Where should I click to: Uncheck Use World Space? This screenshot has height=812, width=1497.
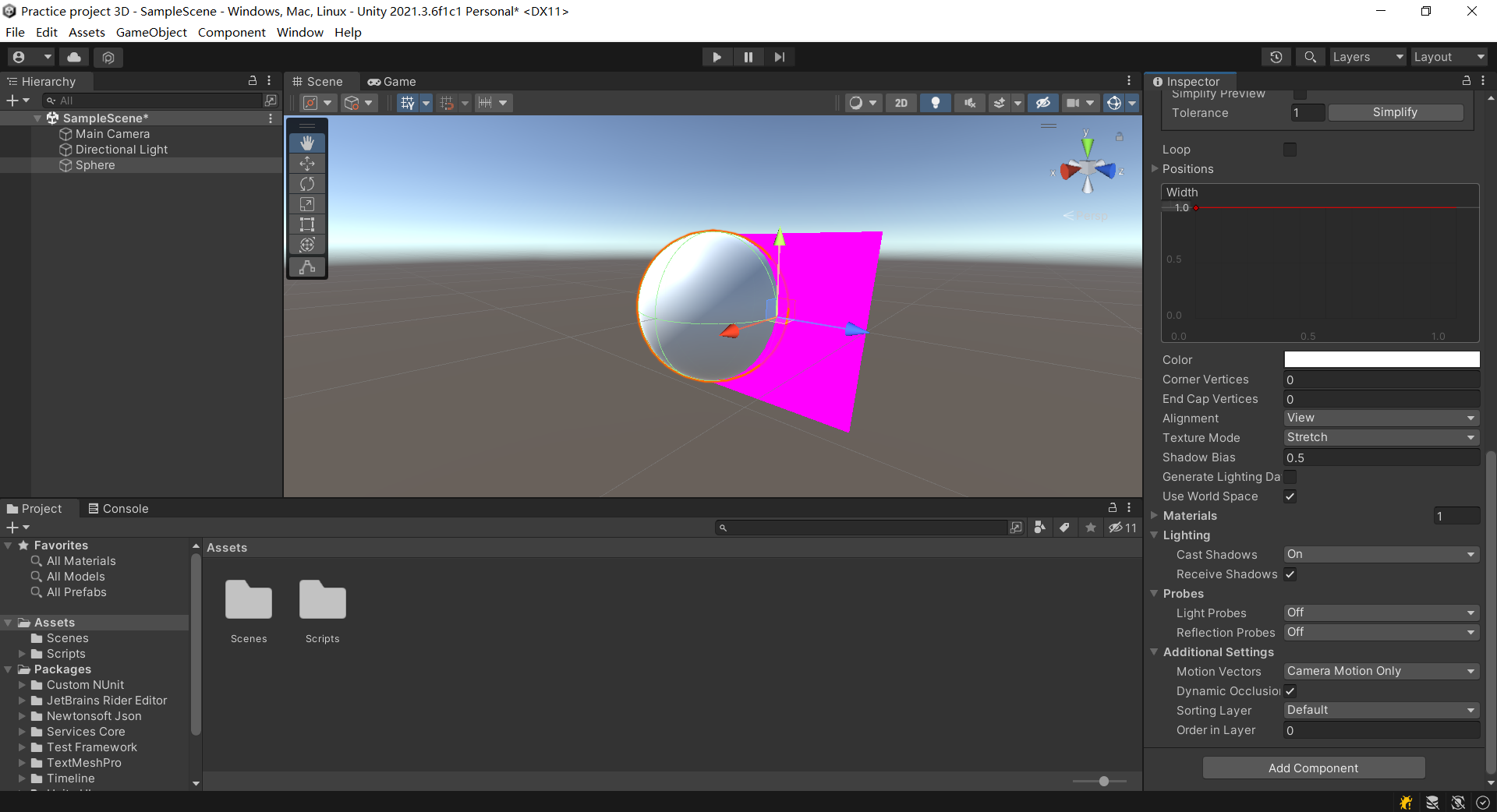pos(1290,496)
